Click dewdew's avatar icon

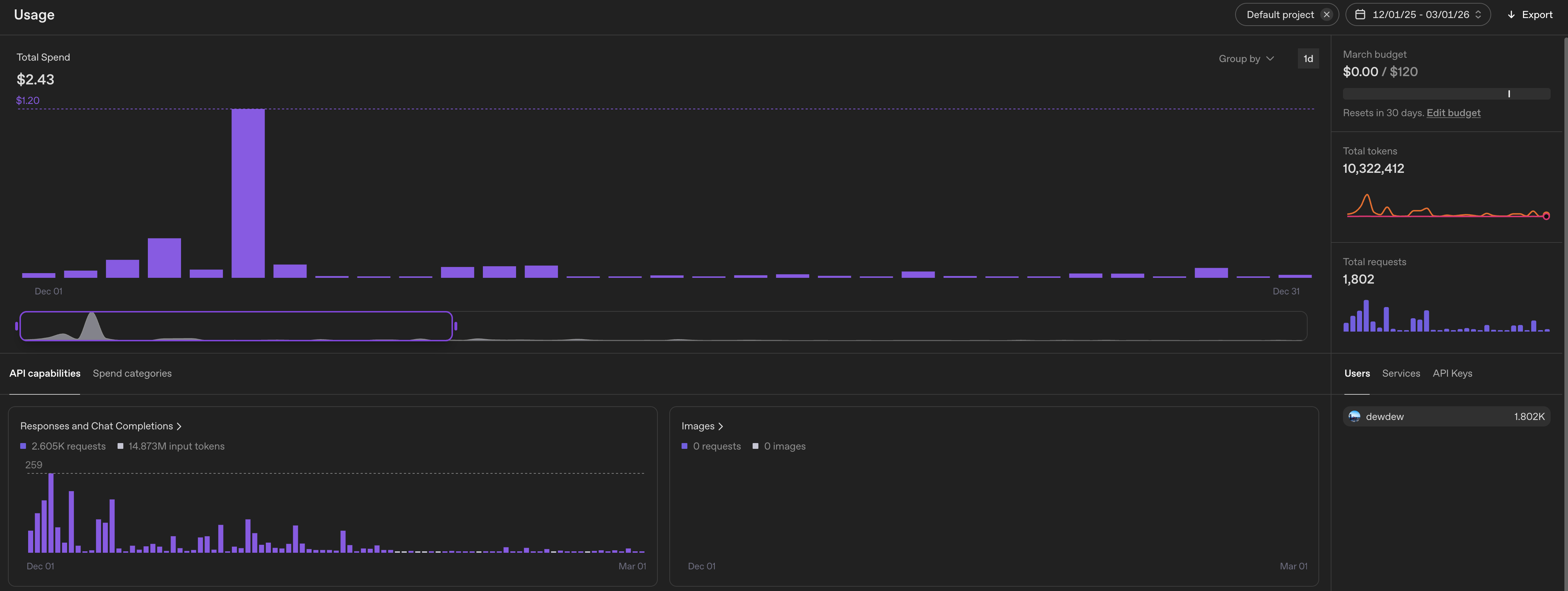point(1354,417)
